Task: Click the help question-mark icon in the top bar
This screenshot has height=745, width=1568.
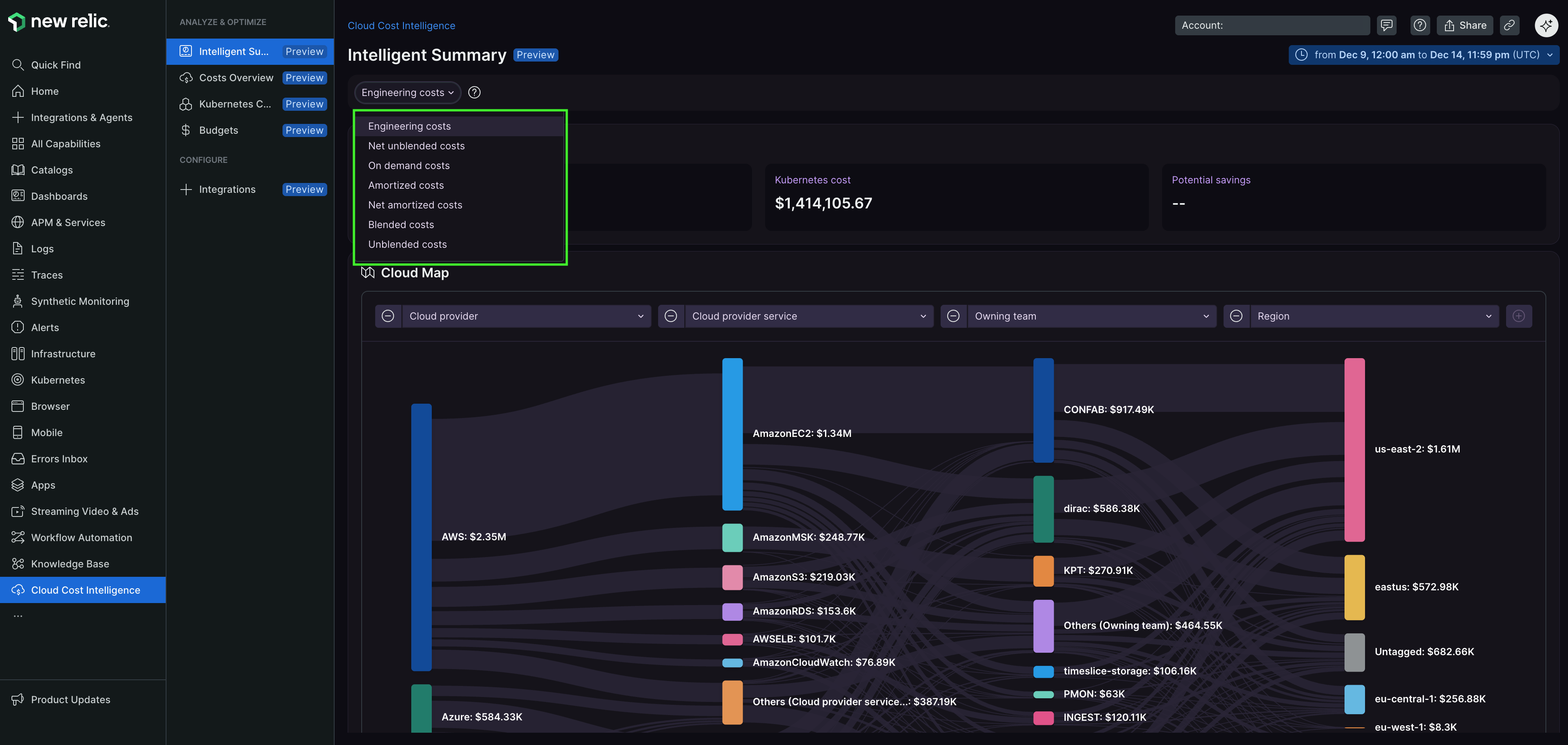Action: click(x=1420, y=25)
